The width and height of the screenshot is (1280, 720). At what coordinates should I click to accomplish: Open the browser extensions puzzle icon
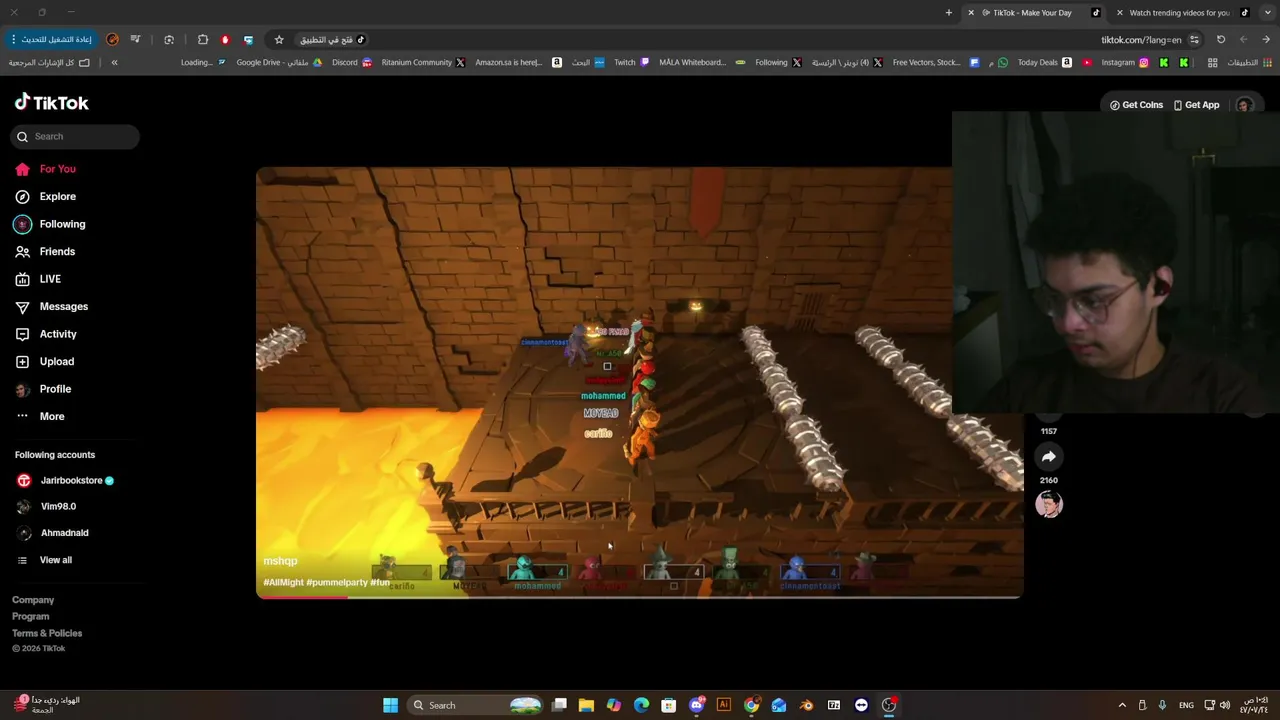203,40
